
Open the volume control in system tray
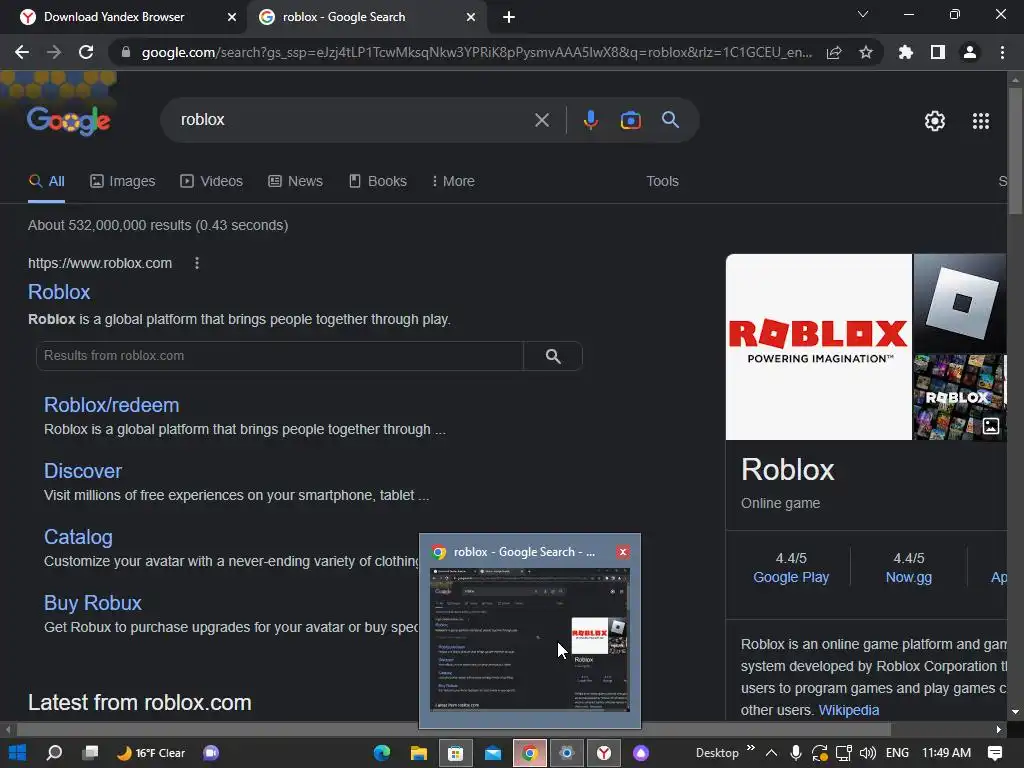(x=867, y=753)
